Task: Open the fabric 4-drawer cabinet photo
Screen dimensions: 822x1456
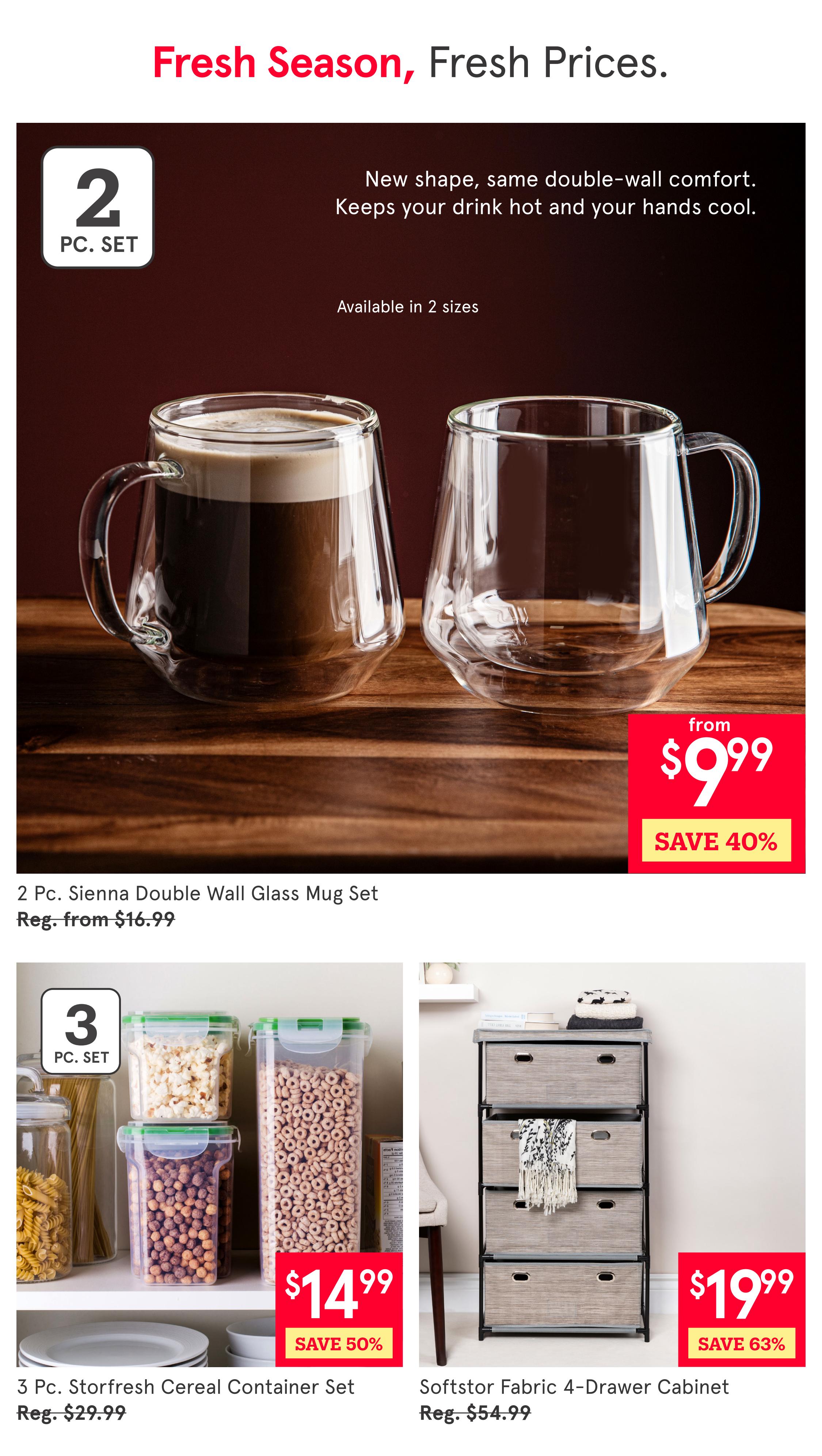Action: (612, 1164)
